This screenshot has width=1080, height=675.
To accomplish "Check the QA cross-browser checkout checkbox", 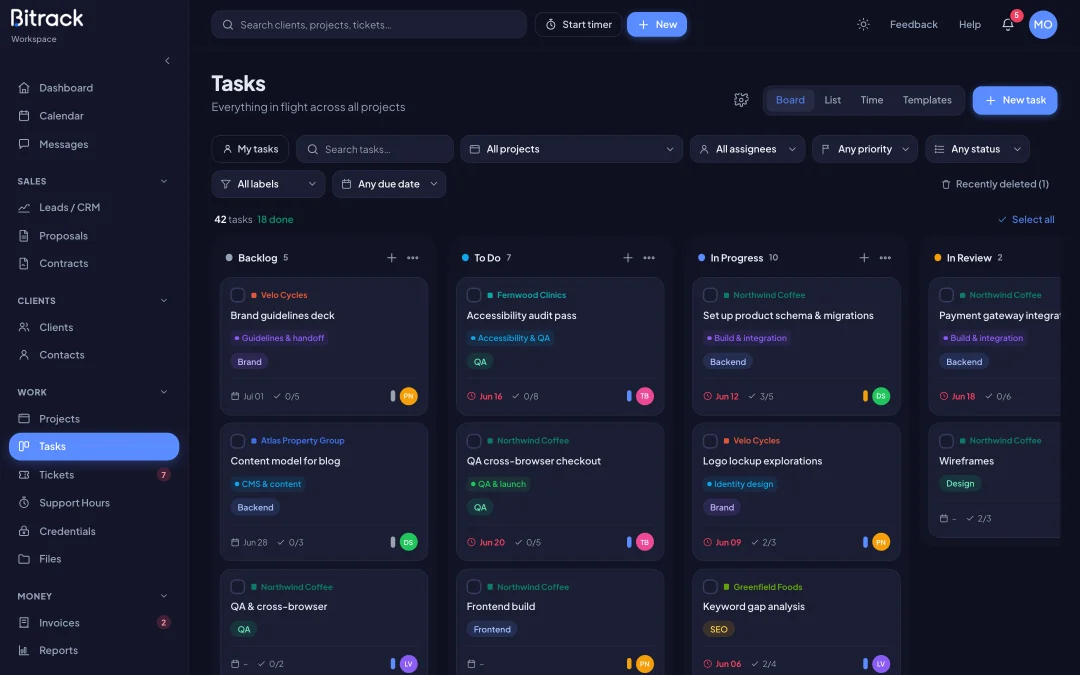I will pyautogui.click(x=474, y=441).
